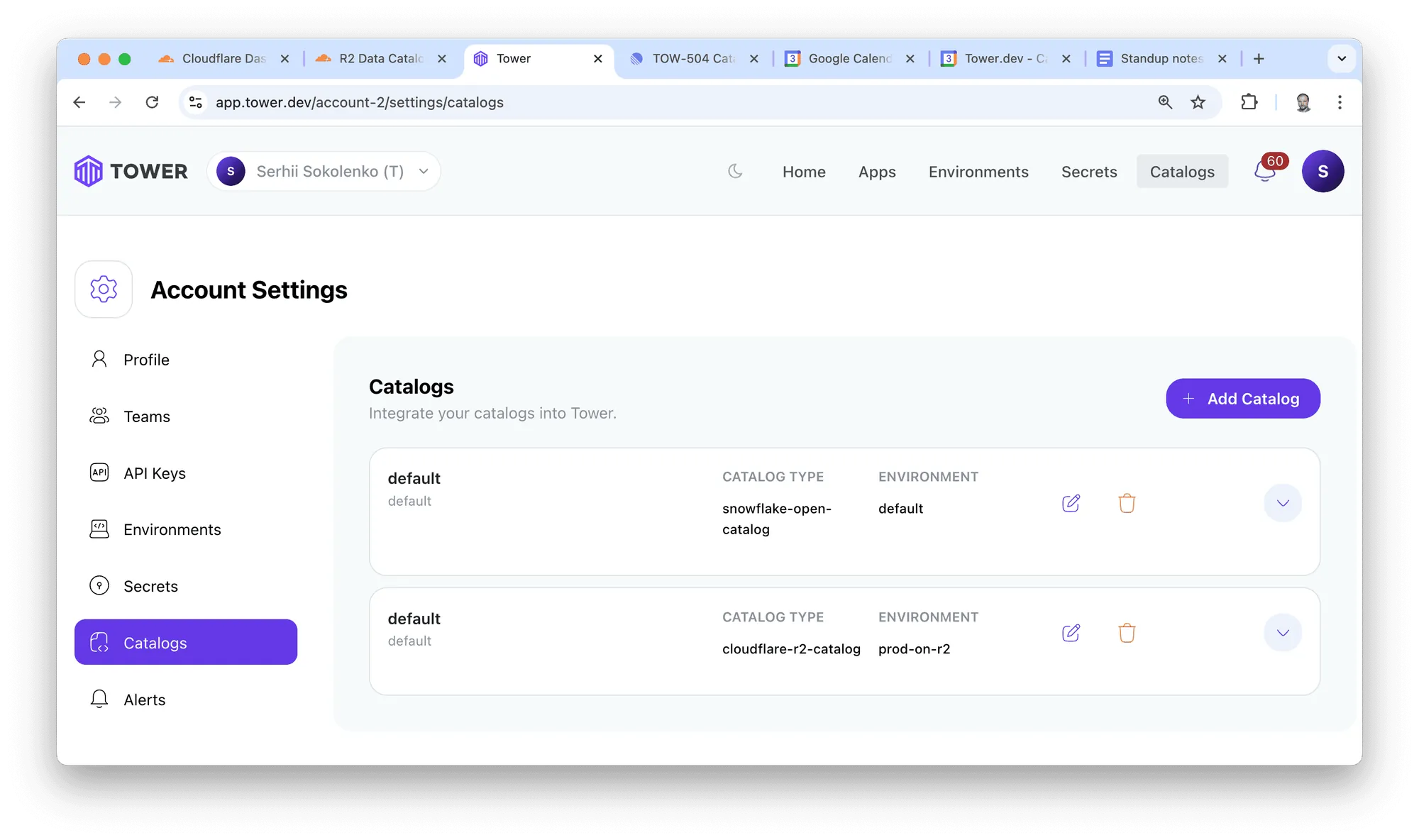Open the Chrome profile avatar
This screenshot has height=840, width=1419.
coord(1303,102)
